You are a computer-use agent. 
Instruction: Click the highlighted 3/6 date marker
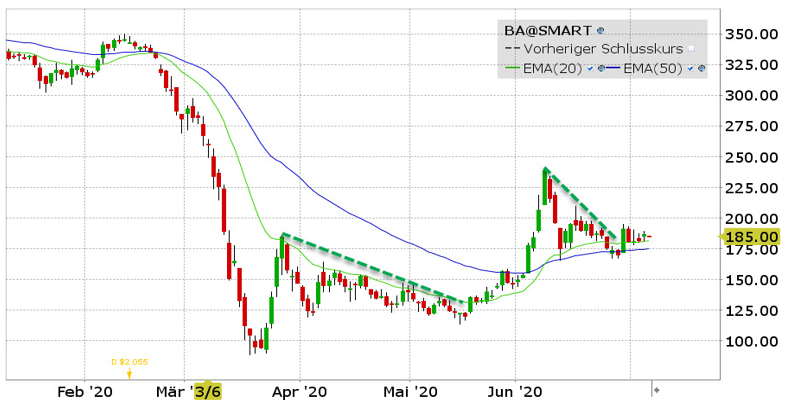tap(208, 393)
